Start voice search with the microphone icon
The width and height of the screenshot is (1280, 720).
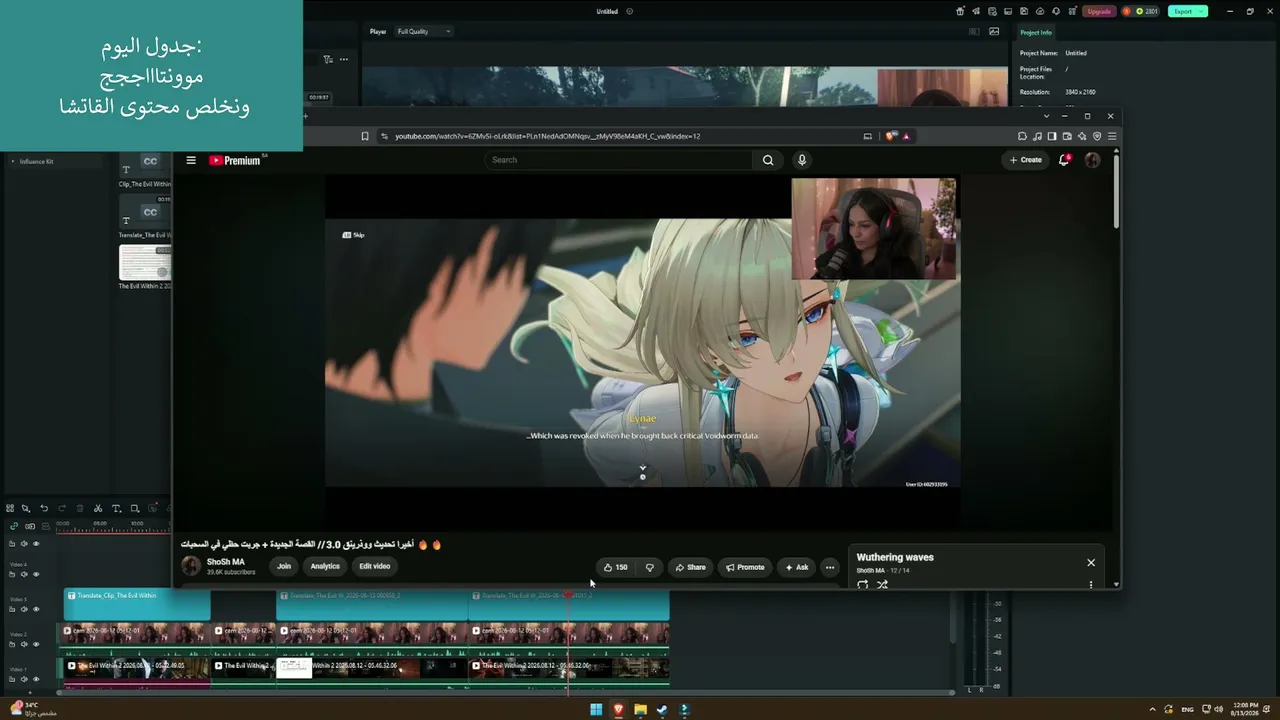point(801,160)
